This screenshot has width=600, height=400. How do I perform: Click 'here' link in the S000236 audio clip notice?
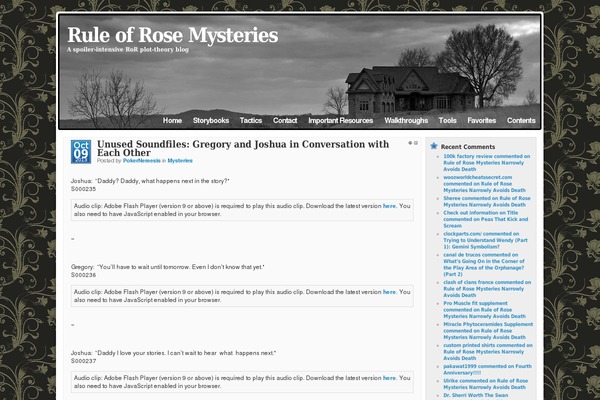tap(389, 292)
